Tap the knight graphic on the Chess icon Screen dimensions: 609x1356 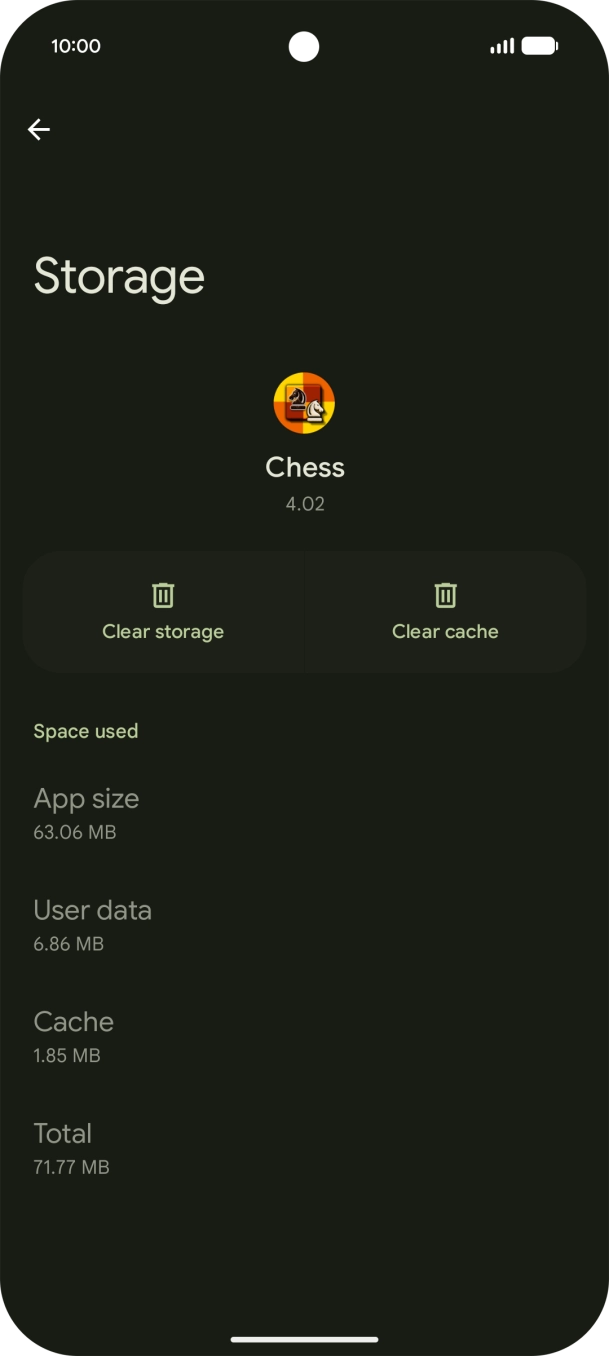(296, 397)
